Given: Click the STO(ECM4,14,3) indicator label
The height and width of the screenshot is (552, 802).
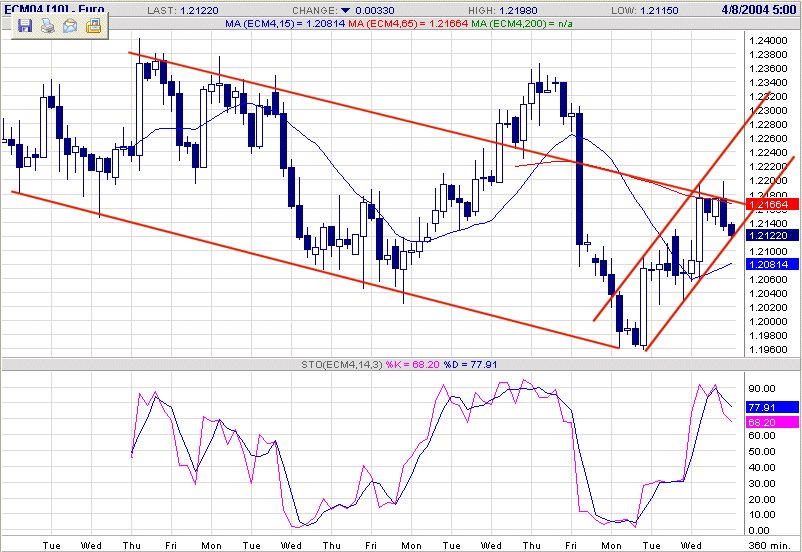Looking at the screenshot, I should tap(342, 365).
